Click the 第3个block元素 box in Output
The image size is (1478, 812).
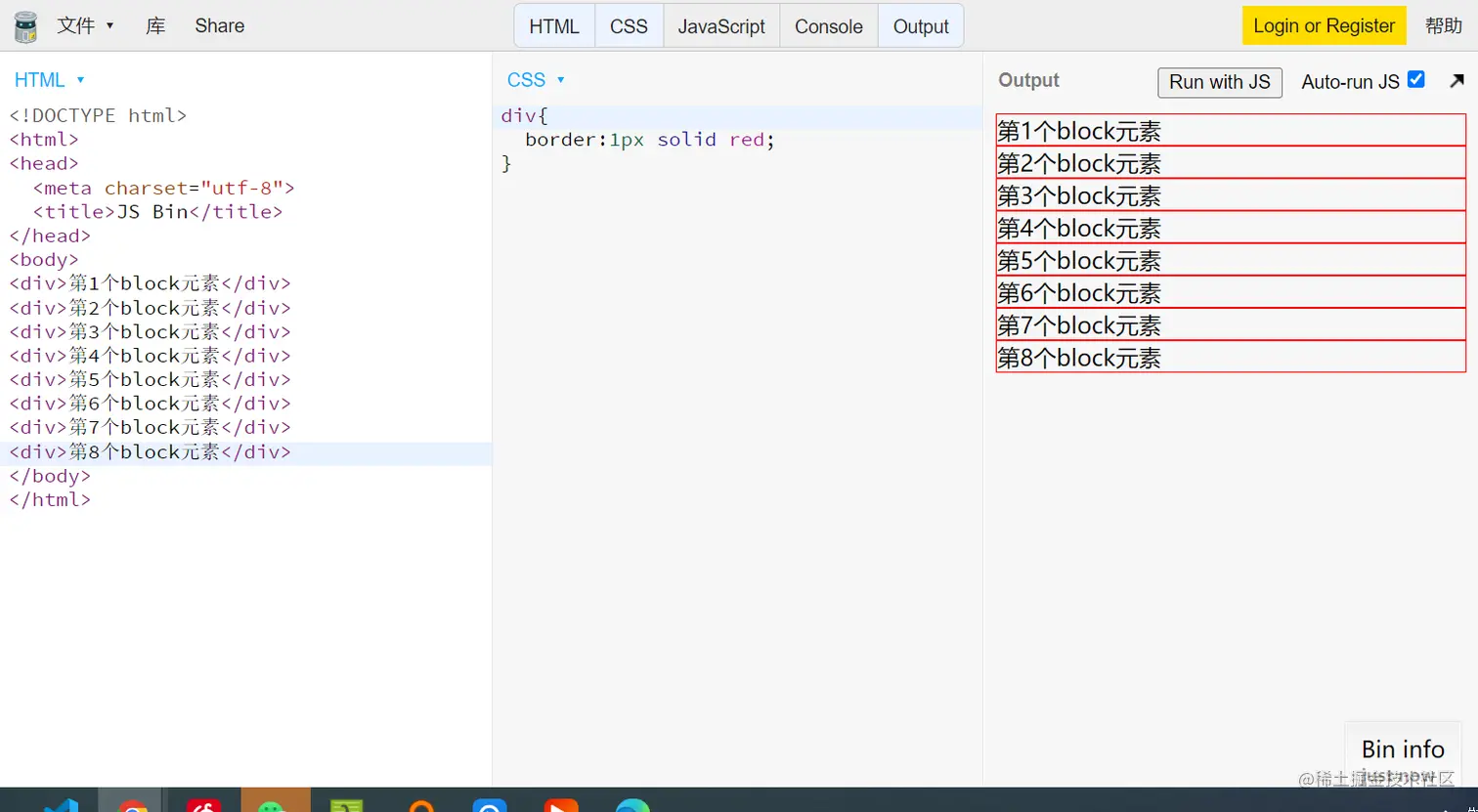1231,194
